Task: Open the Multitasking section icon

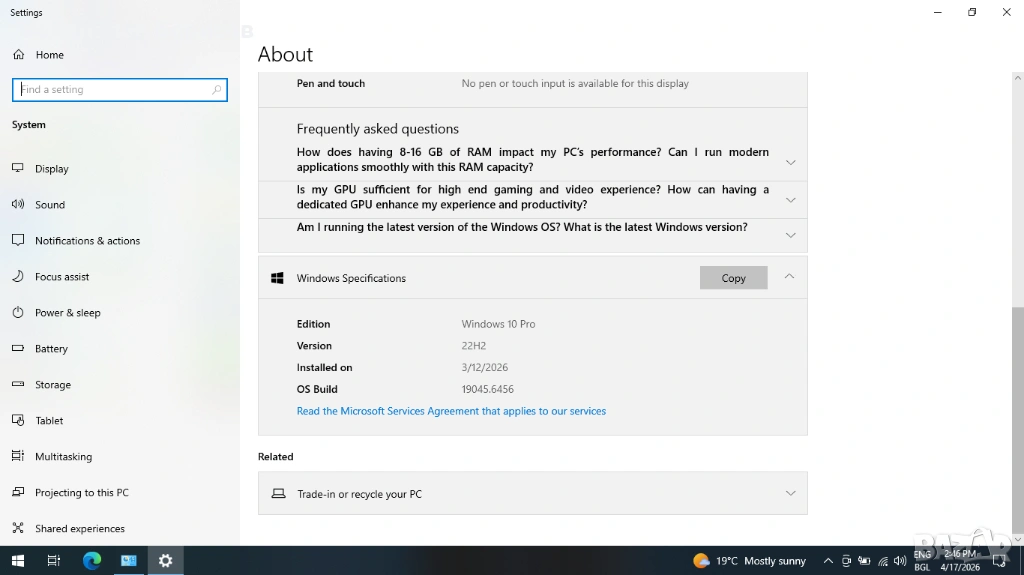Action: 18,457
